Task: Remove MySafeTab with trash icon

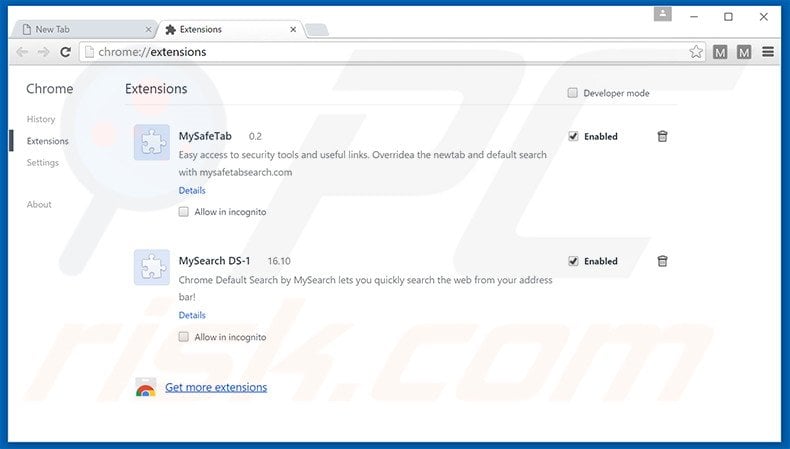Action: tap(663, 136)
